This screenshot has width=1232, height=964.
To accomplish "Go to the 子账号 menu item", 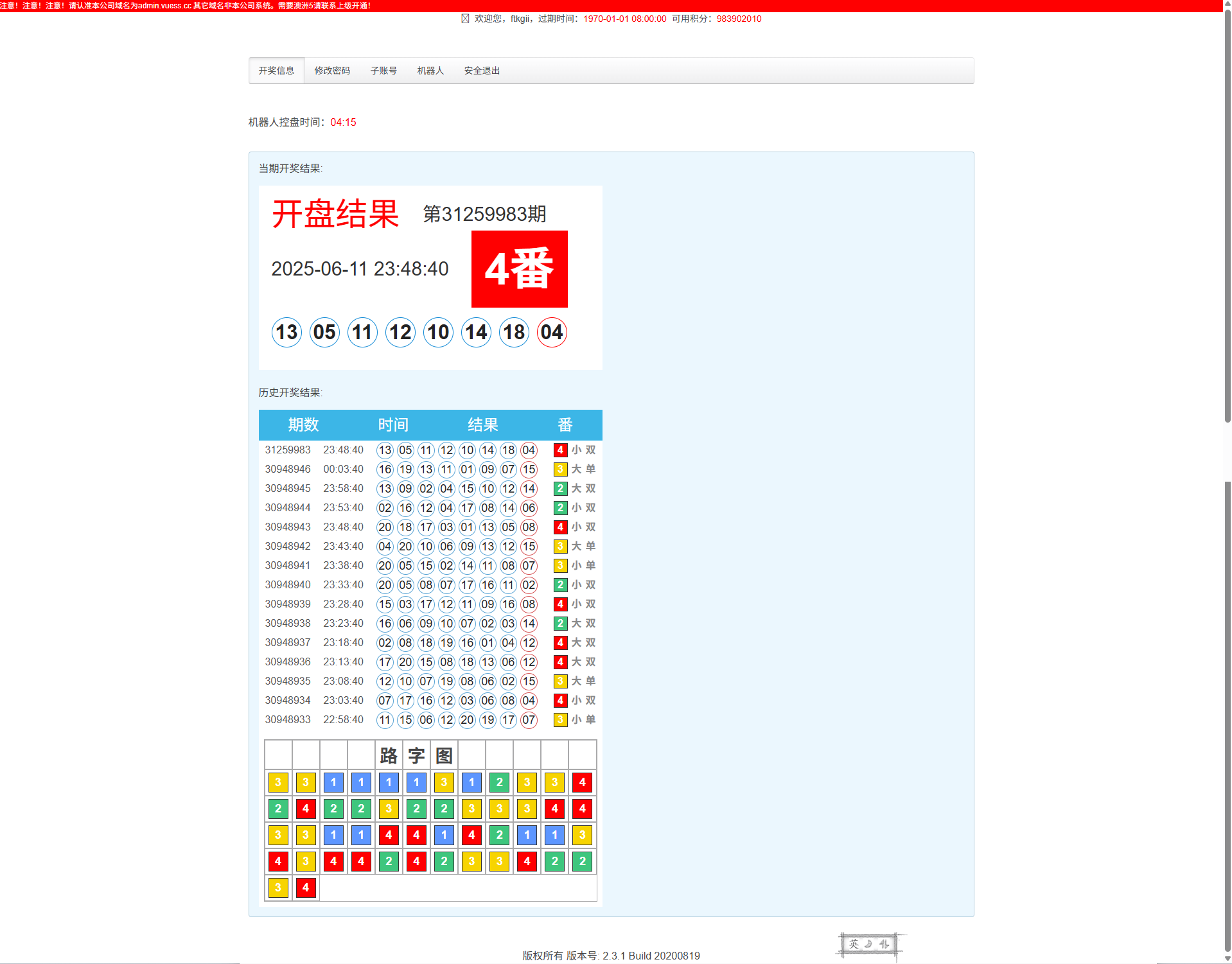I will [x=383, y=71].
